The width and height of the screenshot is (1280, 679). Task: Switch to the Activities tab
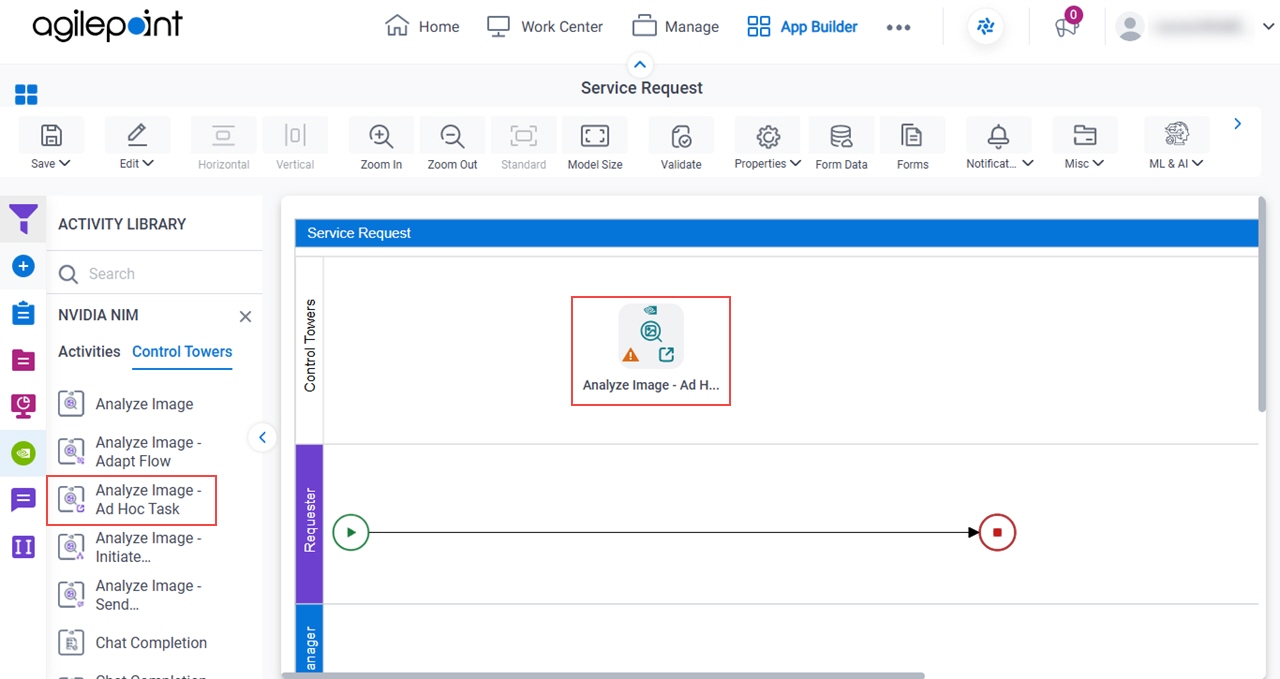pyautogui.click(x=89, y=352)
